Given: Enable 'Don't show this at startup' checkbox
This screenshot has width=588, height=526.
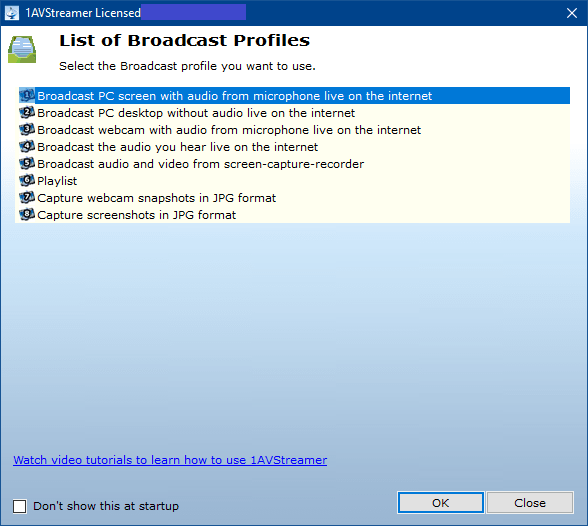Looking at the screenshot, I should (20, 506).
